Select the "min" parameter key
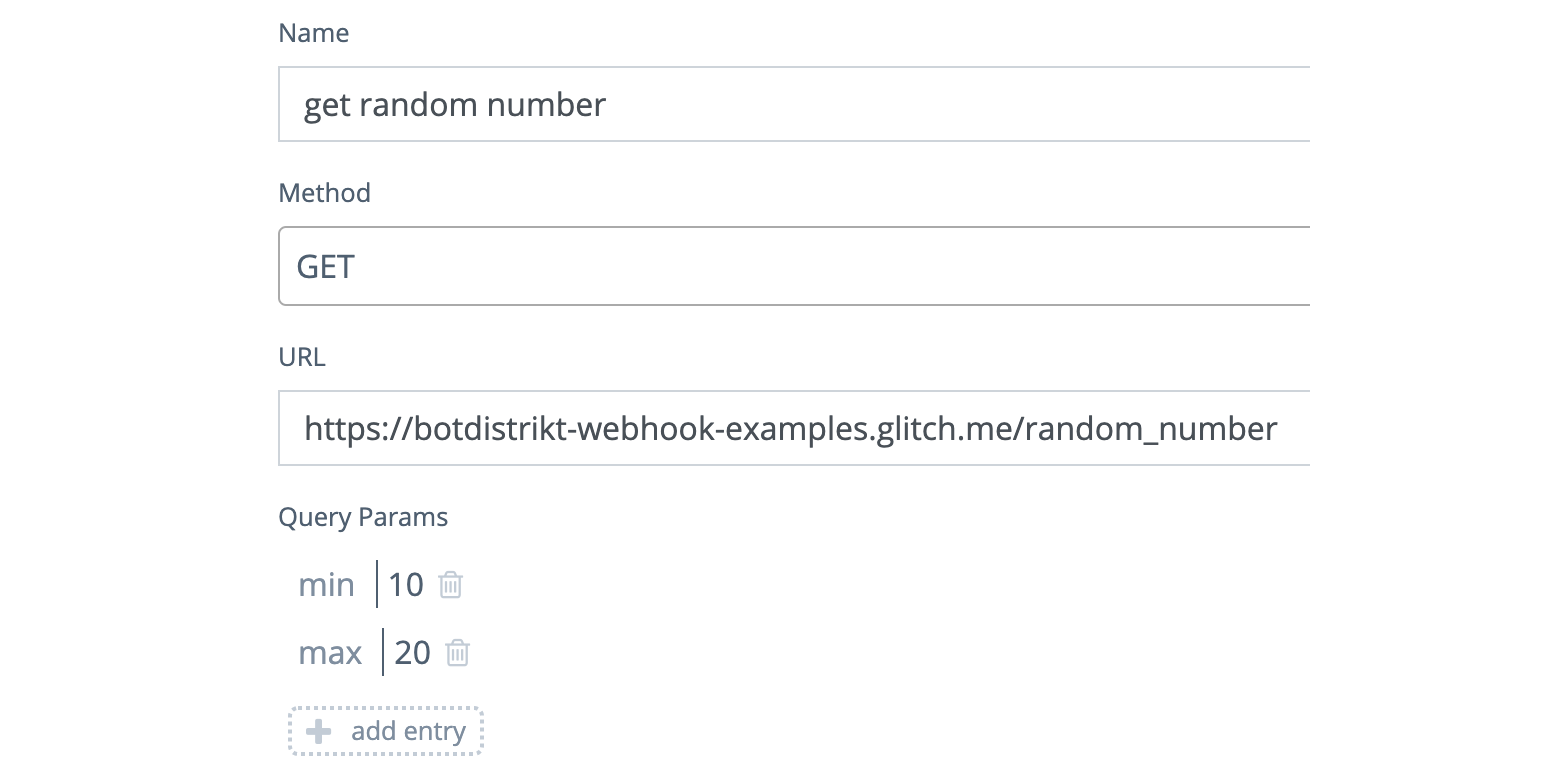 327,585
